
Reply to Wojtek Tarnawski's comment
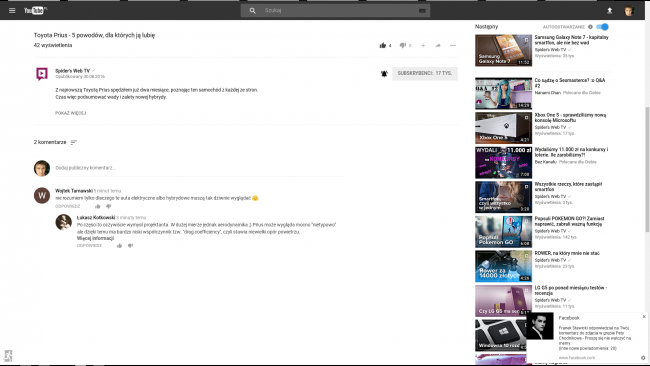[x=68, y=206]
